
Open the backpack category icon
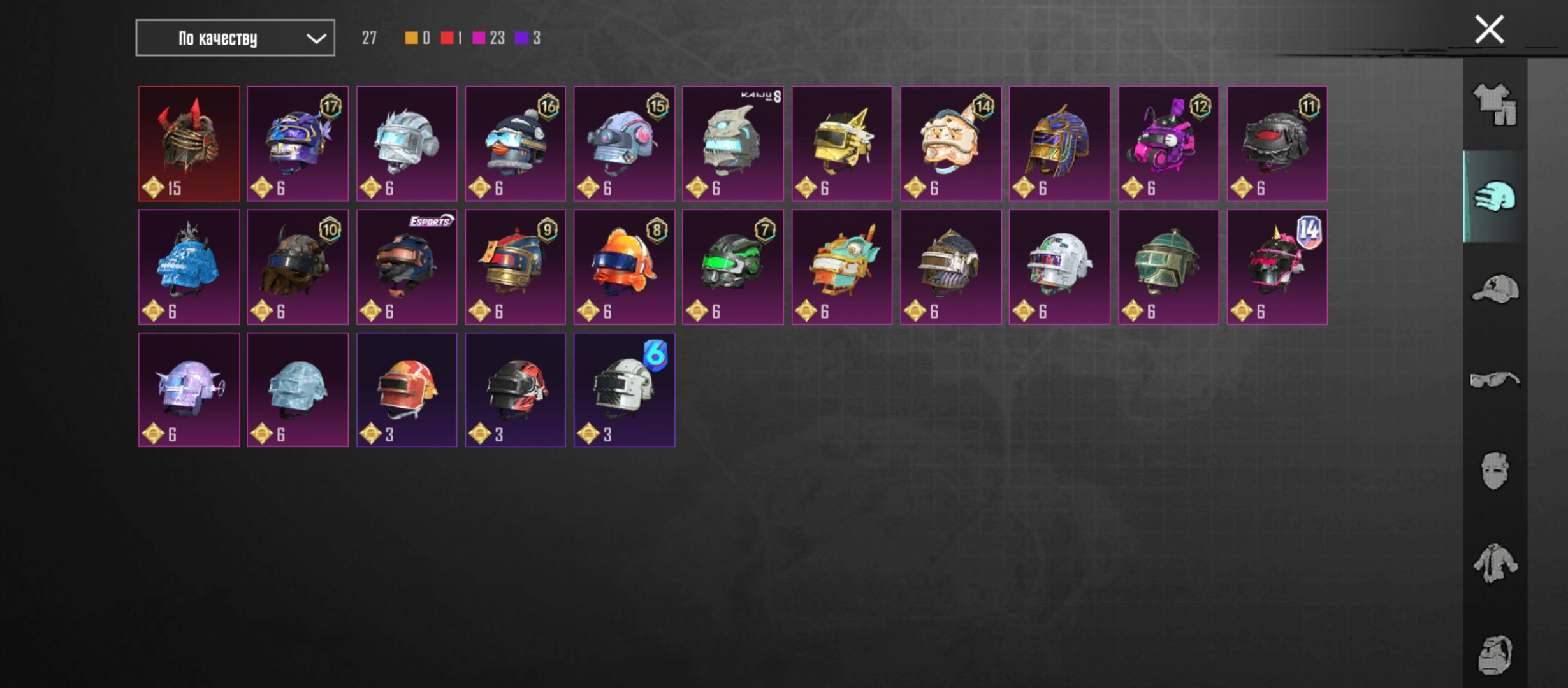click(x=1495, y=654)
